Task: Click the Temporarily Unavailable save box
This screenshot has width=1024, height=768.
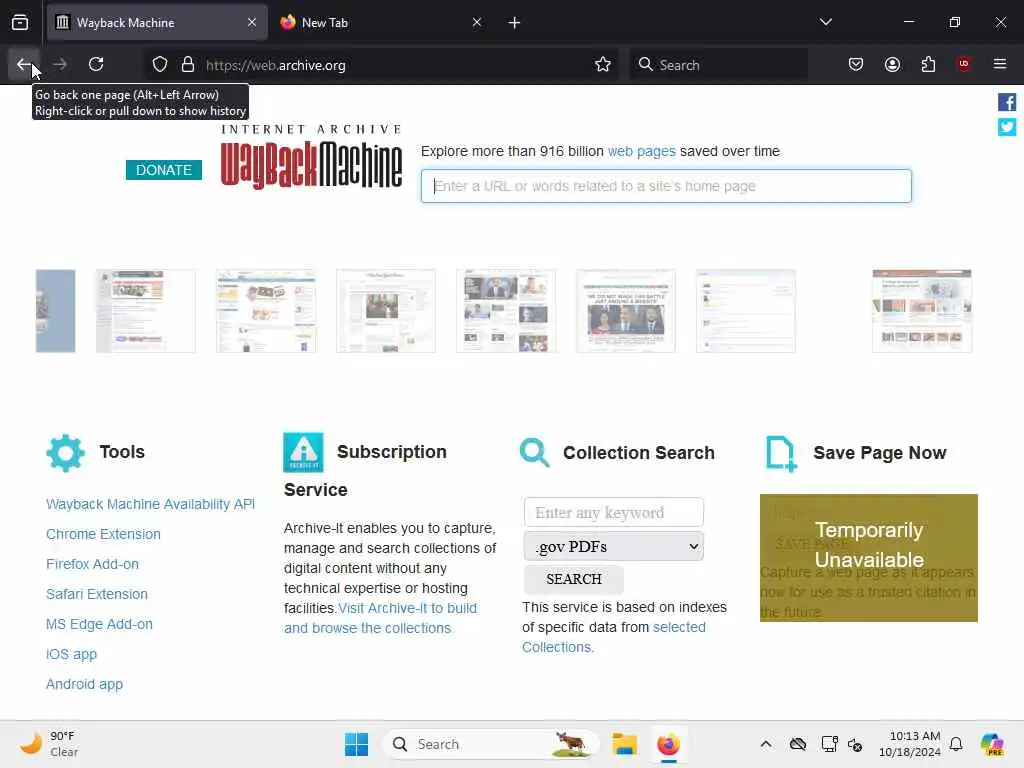Action: [869, 558]
